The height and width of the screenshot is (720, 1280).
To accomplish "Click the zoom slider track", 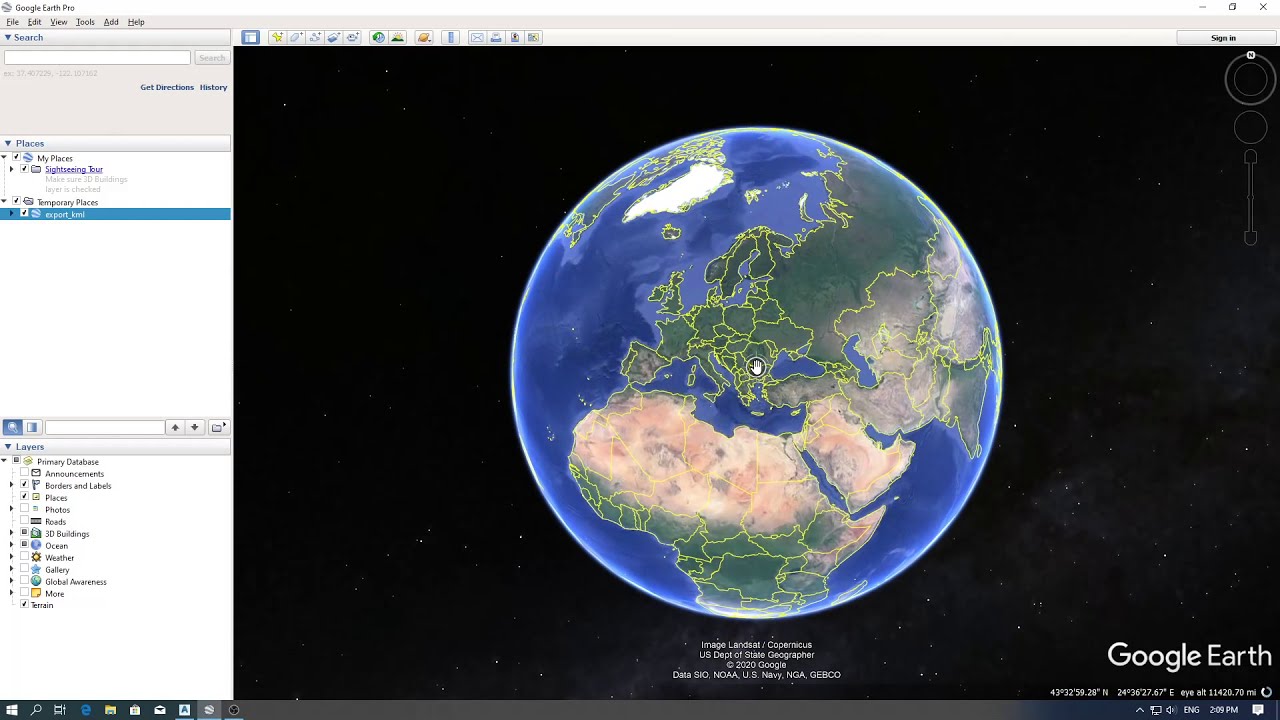I will pos(1250,197).
